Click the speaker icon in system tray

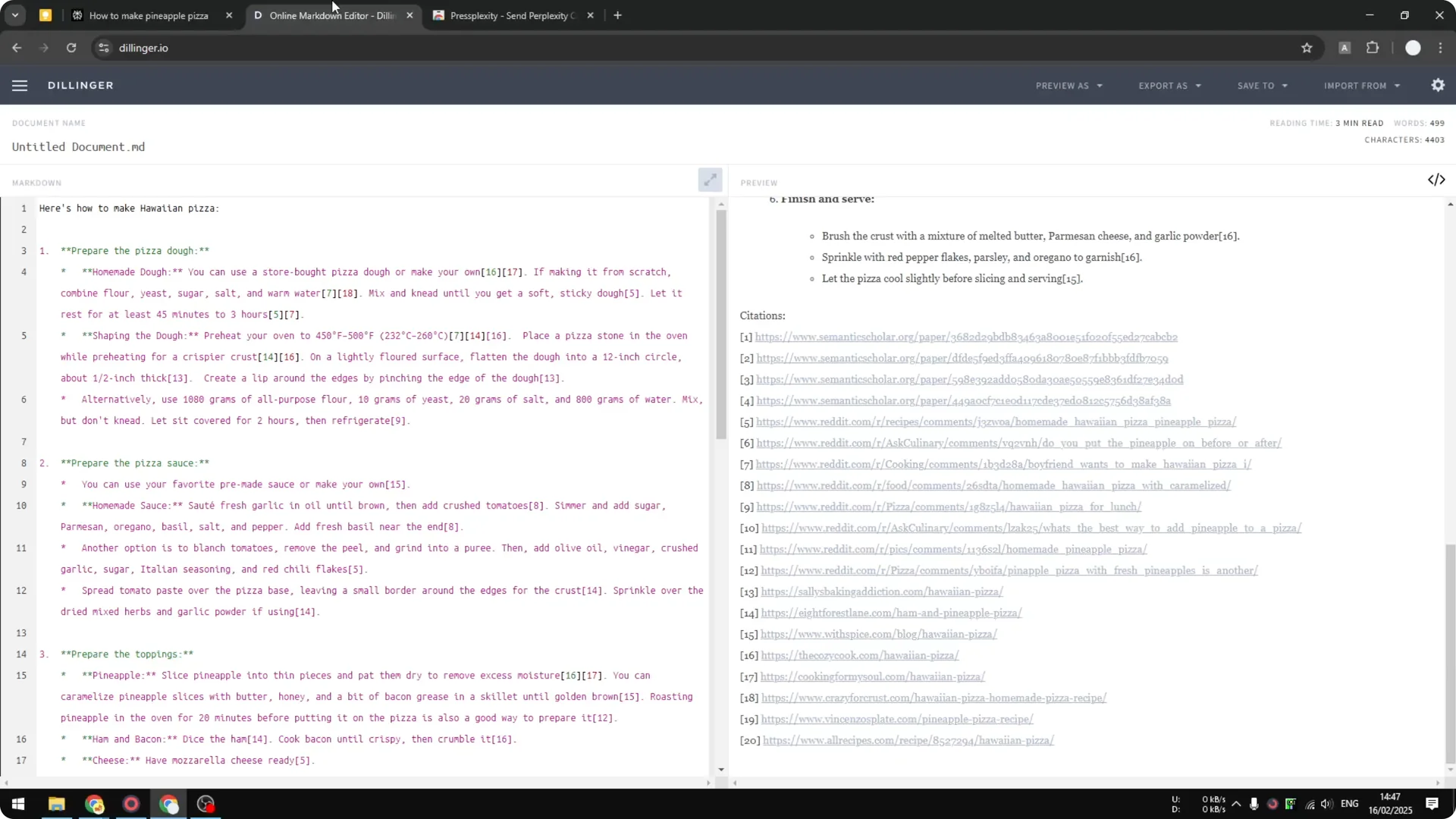[1326, 804]
